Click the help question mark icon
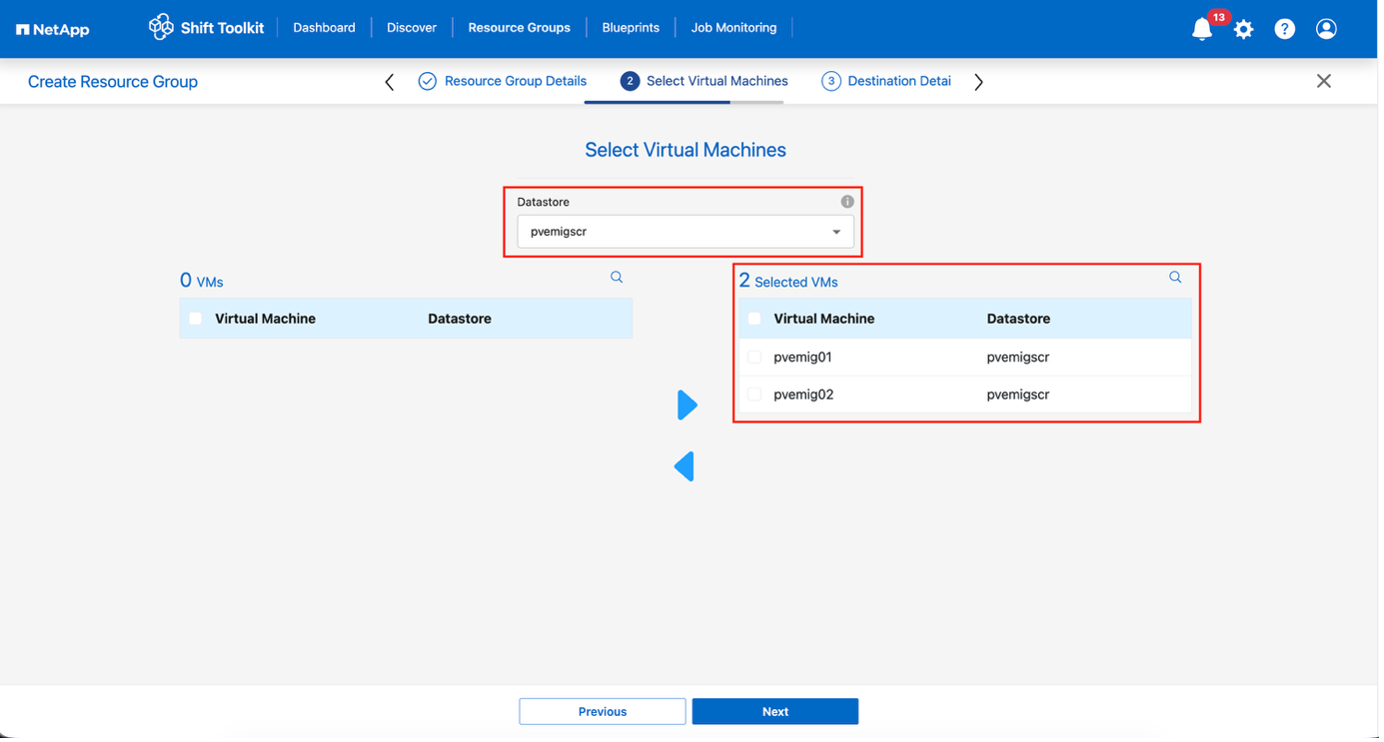This screenshot has width=1384, height=742. pyautogui.click(x=1284, y=29)
